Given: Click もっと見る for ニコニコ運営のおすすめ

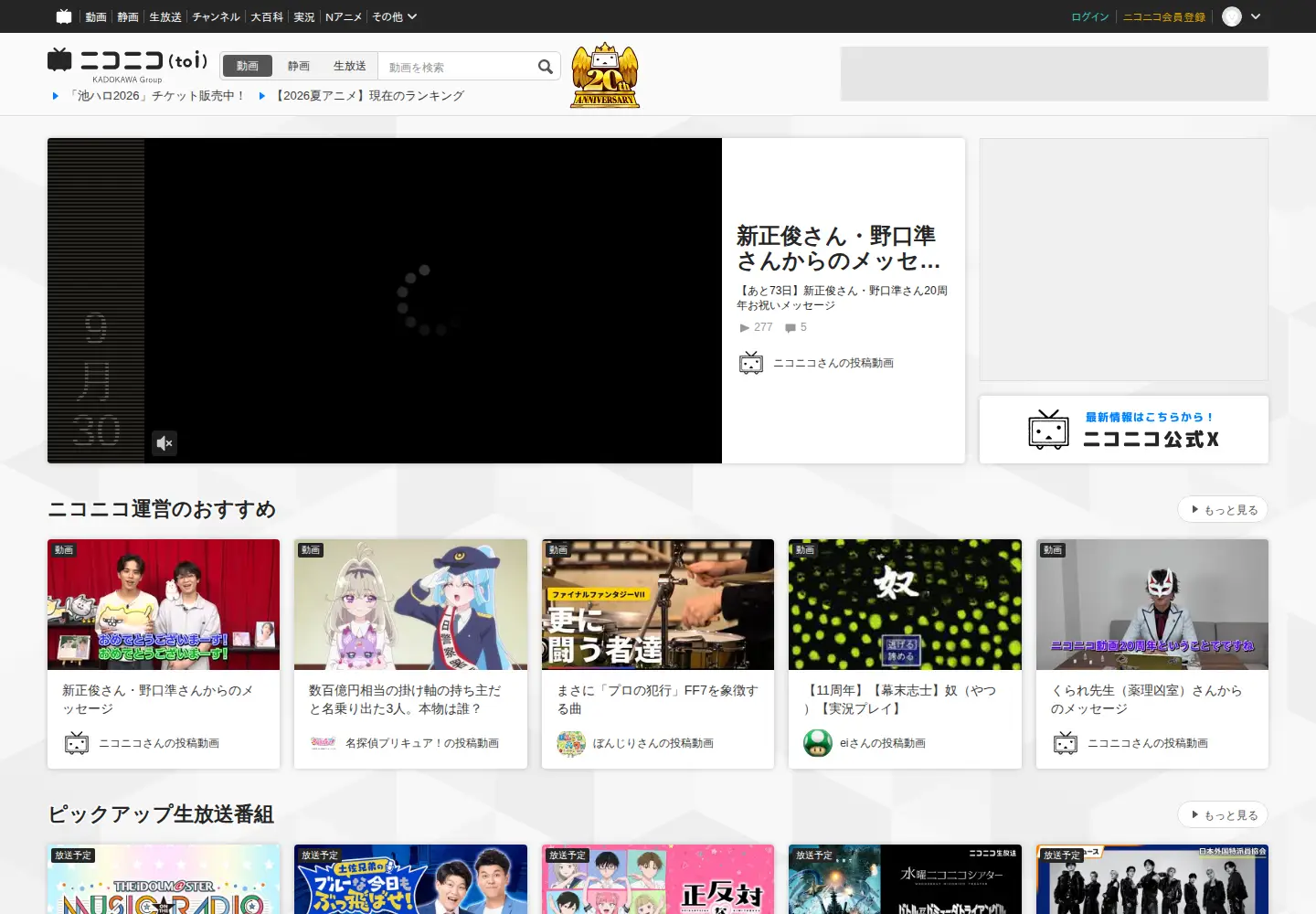Looking at the screenshot, I should (x=1223, y=510).
